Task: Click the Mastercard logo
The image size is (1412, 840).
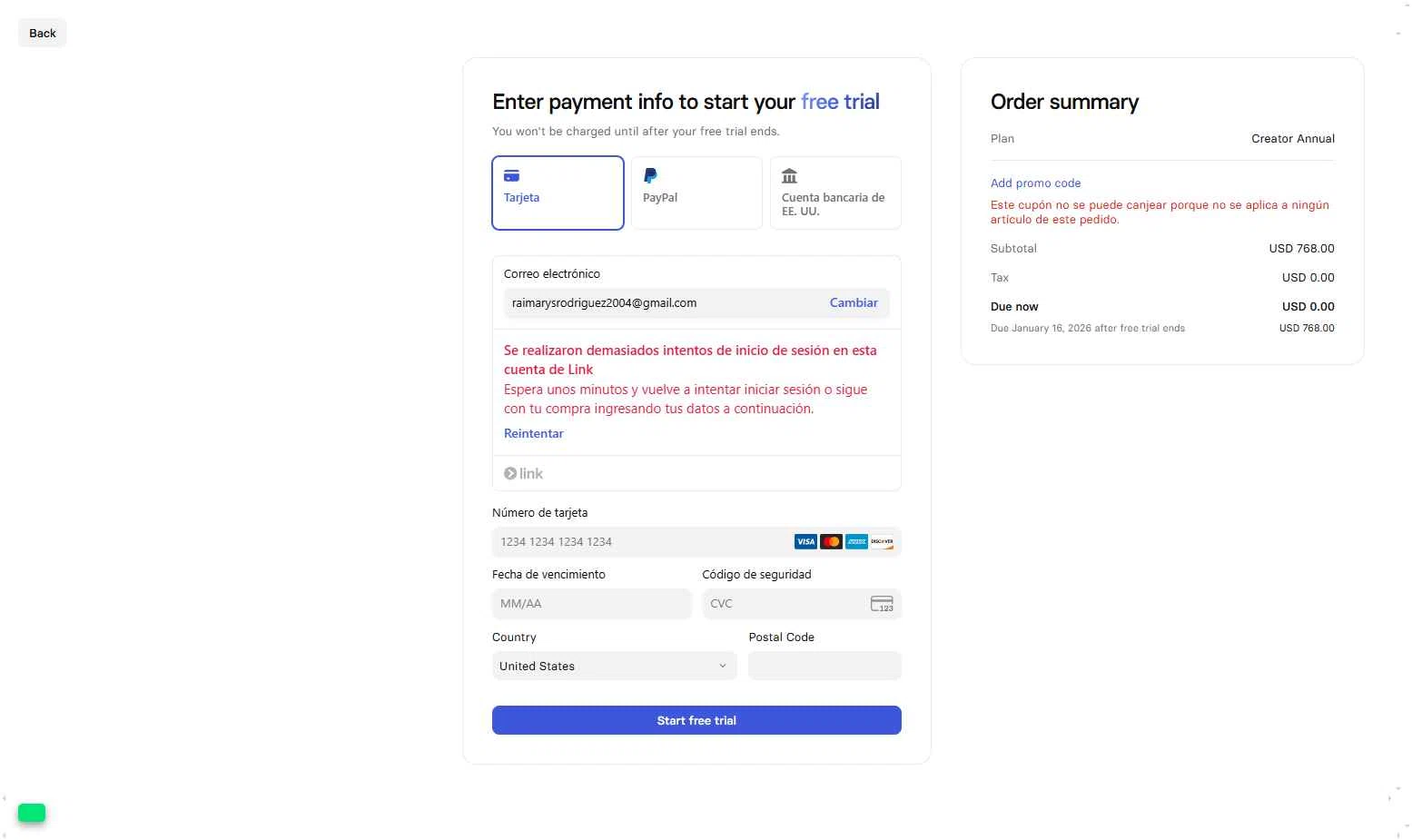Action: point(831,542)
